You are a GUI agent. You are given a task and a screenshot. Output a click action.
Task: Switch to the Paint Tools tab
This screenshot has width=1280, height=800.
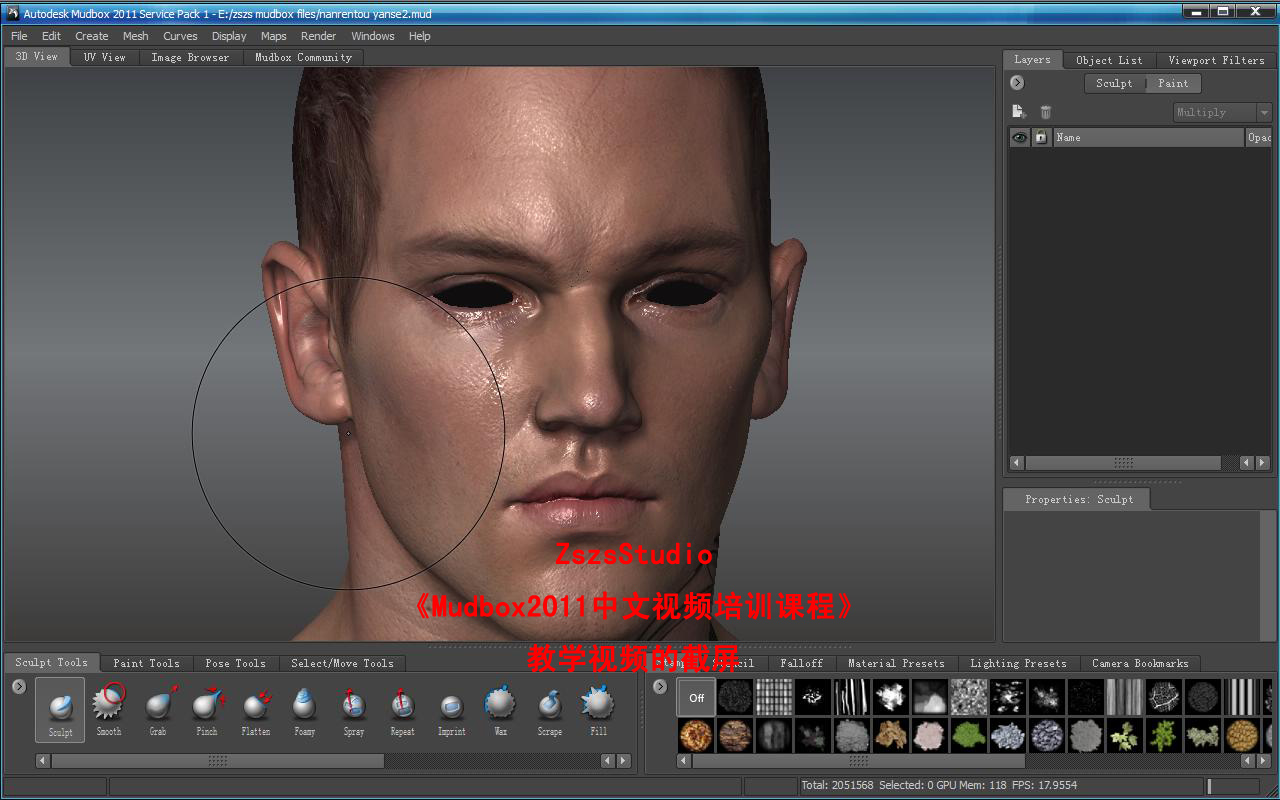[x=147, y=663]
